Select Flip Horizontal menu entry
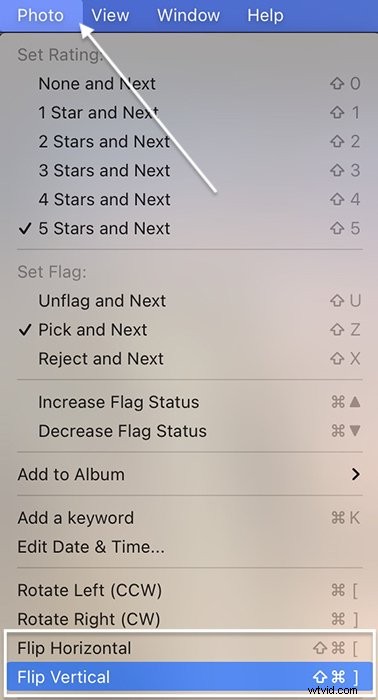The width and height of the screenshot is (378, 700). click(x=189, y=648)
